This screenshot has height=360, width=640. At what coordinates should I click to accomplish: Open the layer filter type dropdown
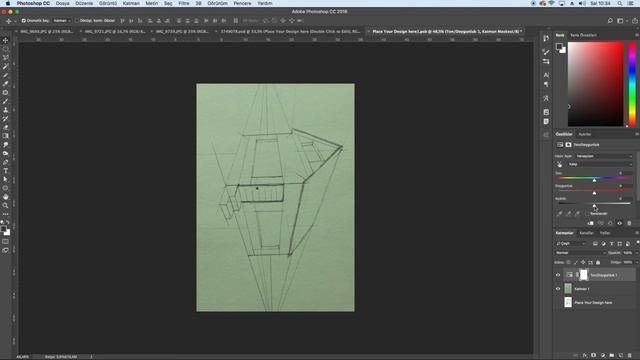pyautogui.click(x=571, y=244)
